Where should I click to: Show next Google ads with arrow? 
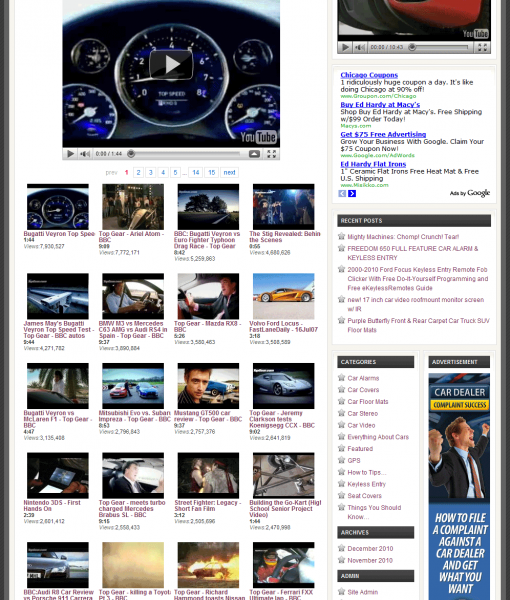[352, 194]
